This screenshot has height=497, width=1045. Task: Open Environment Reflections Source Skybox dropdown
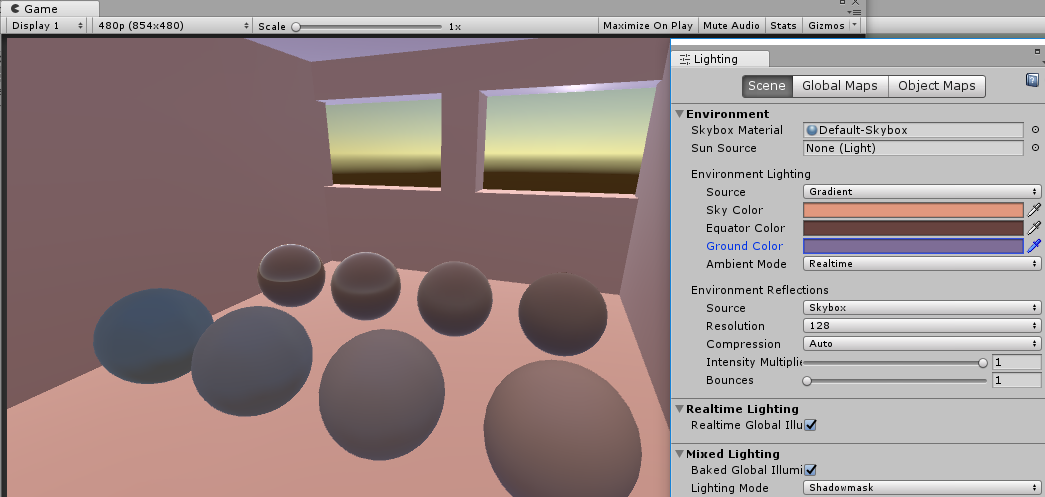point(922,308)
